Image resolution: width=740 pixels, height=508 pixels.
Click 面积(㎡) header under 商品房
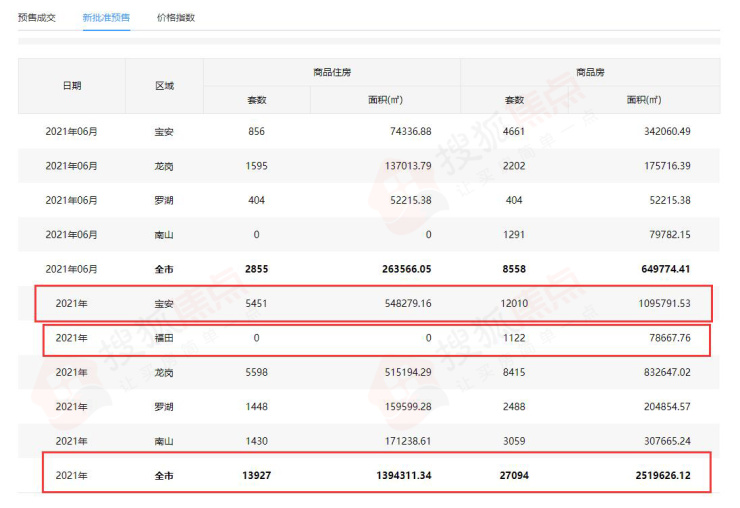pos(644,100)
